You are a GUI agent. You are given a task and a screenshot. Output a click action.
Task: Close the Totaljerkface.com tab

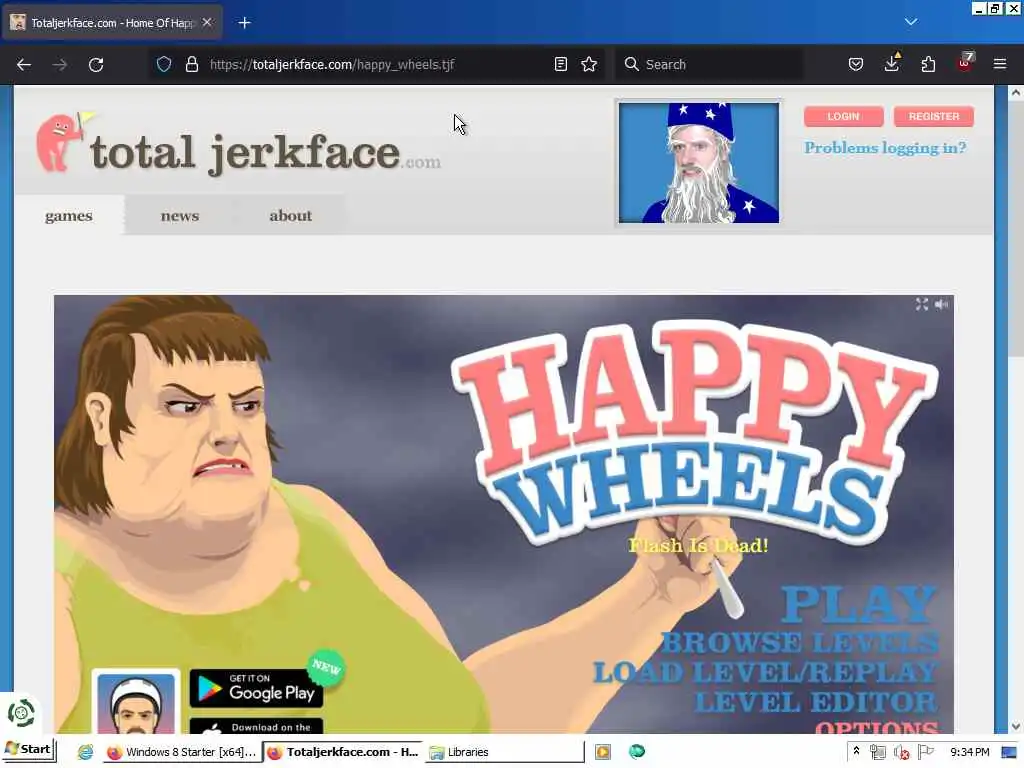point(207,22)
